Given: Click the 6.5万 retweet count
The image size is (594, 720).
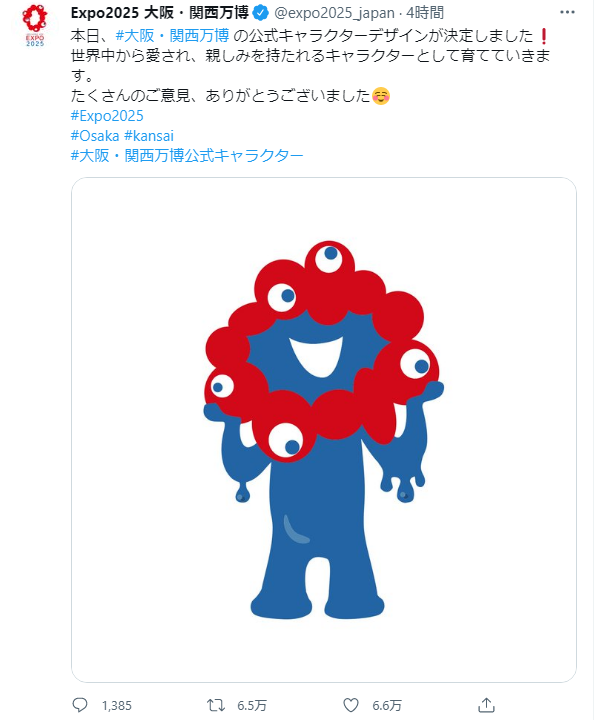Looking at the screenshot, I should (x=252, y=705).
